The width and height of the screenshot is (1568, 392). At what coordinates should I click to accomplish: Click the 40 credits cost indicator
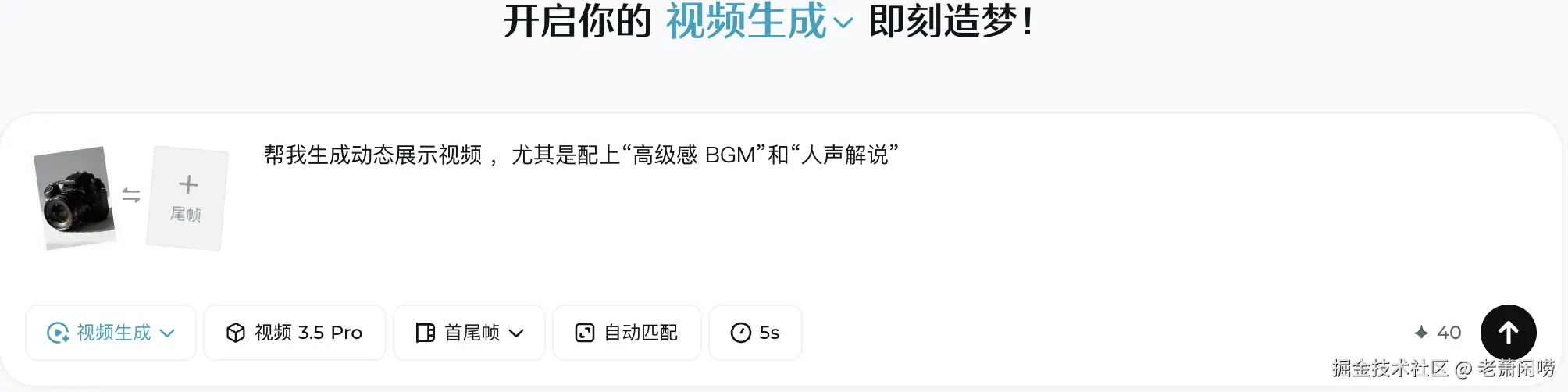point(1438,333)
